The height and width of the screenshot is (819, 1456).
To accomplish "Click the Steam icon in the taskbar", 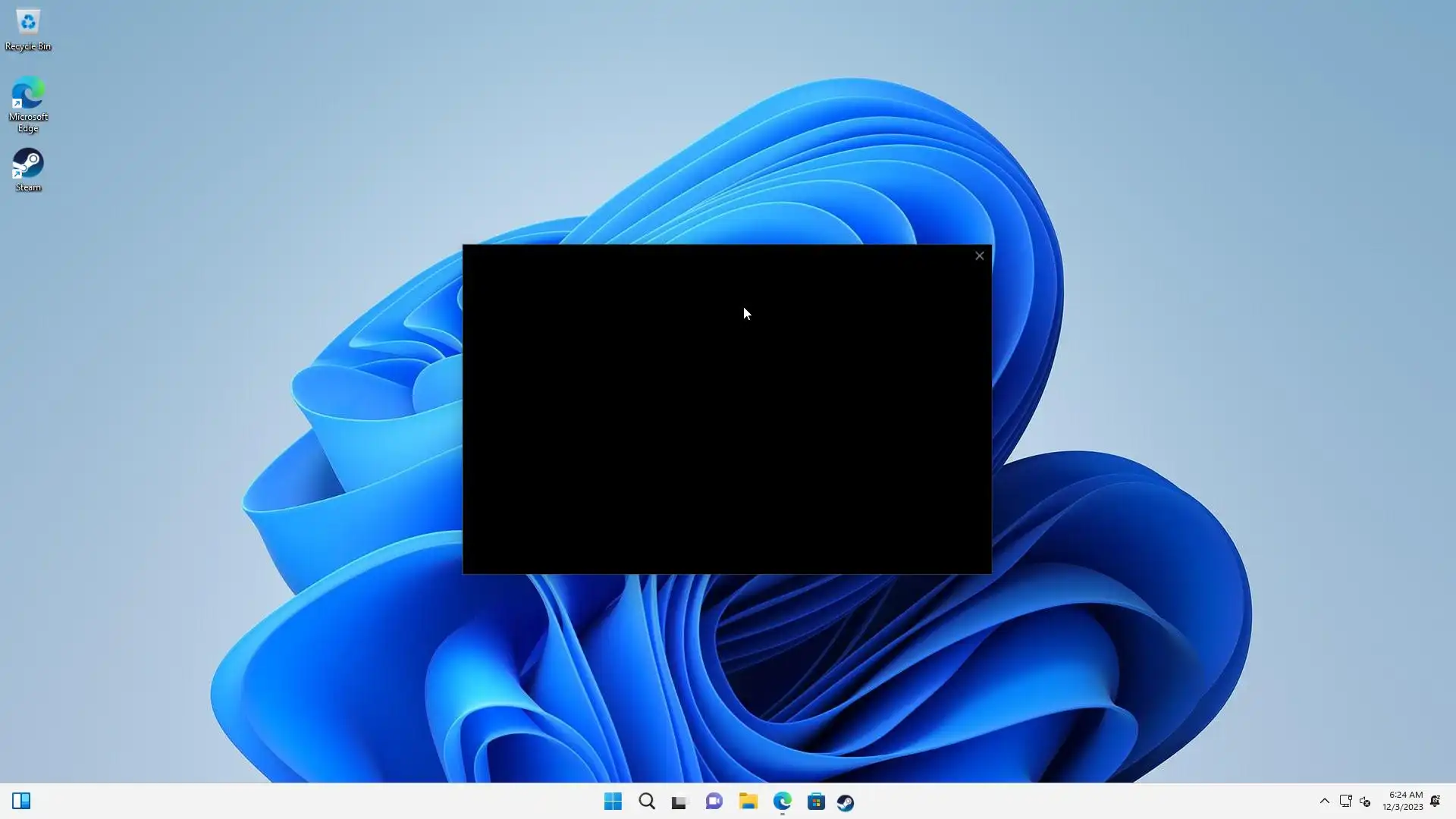I will [846, 802].
